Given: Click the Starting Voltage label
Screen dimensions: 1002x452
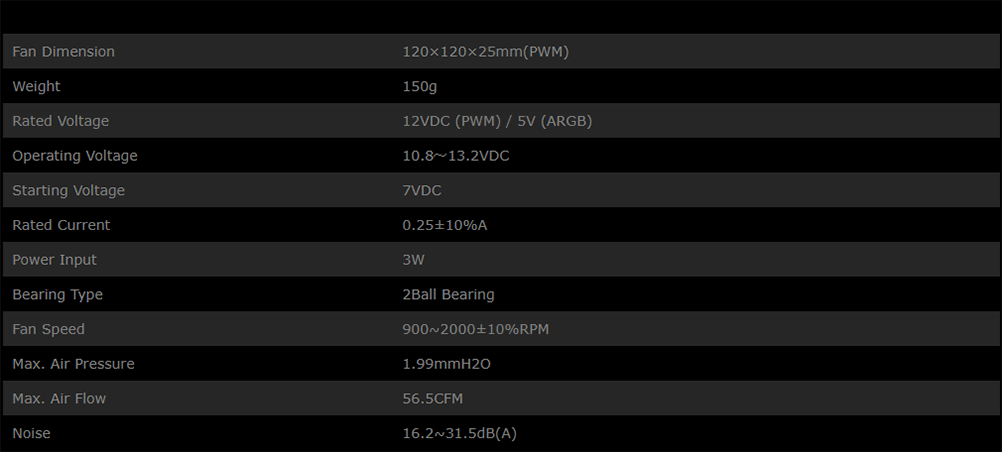Looking at the screenshot, I should 69,191.
